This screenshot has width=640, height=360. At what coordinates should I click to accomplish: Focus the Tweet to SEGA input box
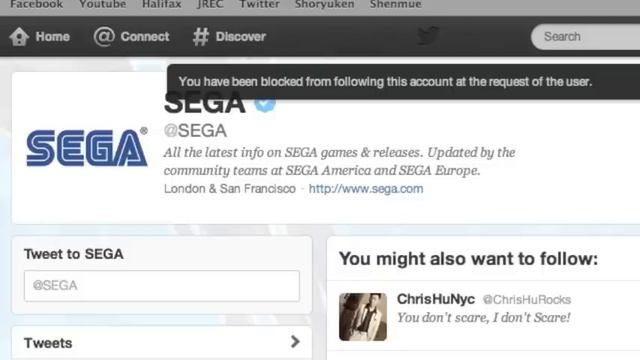click(162, 286)
